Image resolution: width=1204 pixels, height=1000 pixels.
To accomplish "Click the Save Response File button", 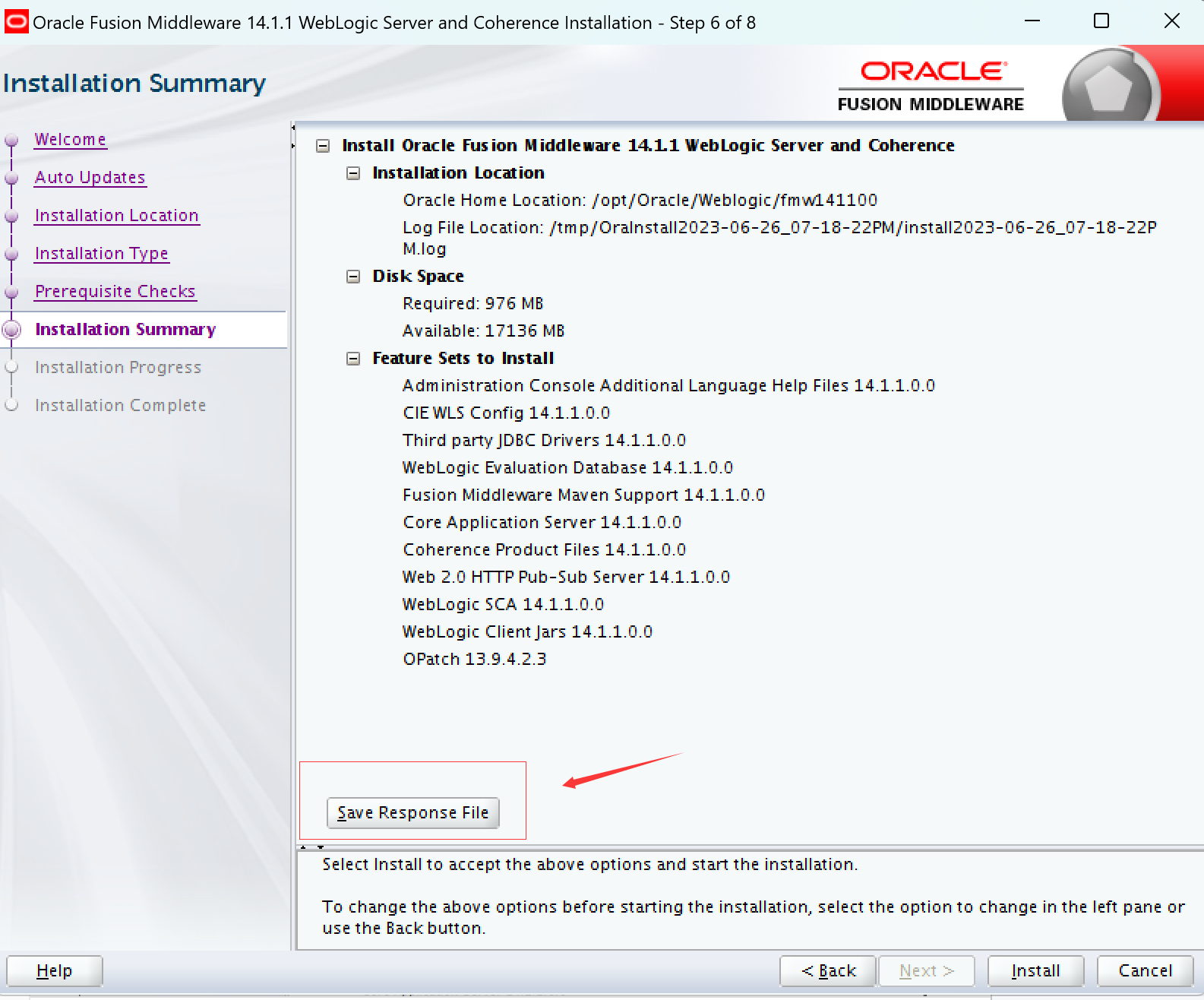I will tap(413, 813).
